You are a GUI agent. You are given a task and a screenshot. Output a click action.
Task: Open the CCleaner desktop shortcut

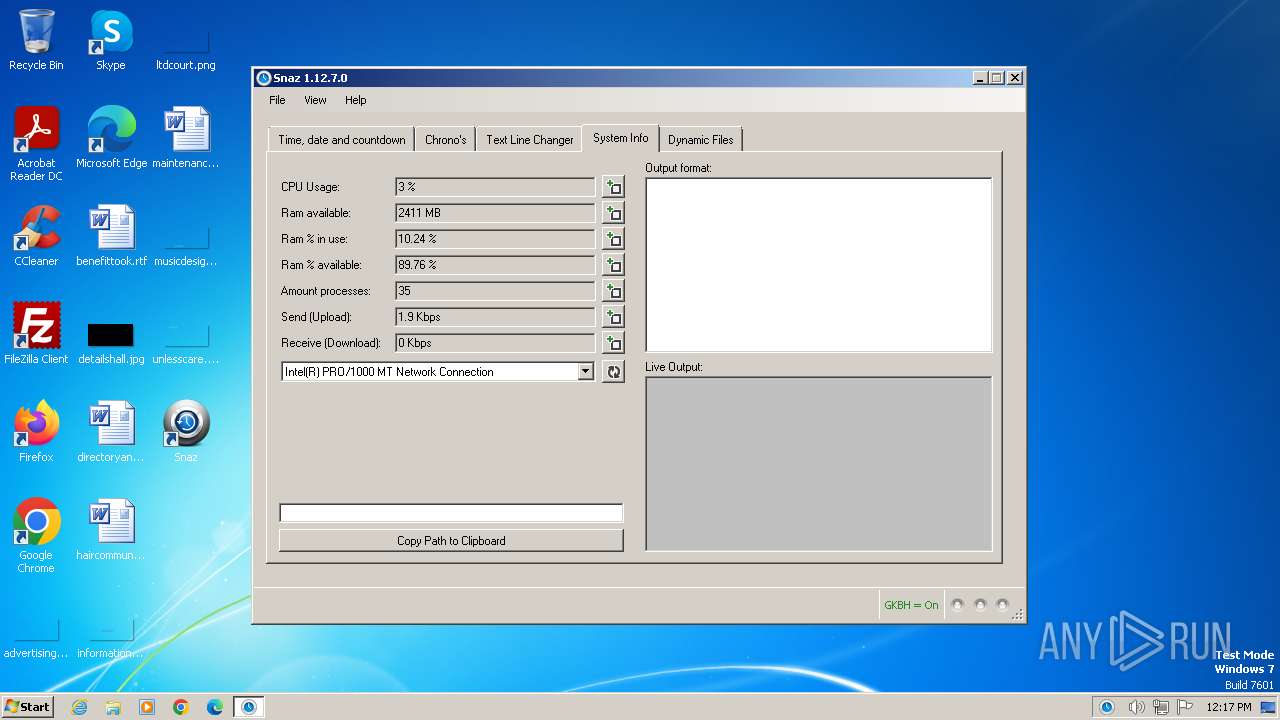pyautogui.click(x=36, y=236)
